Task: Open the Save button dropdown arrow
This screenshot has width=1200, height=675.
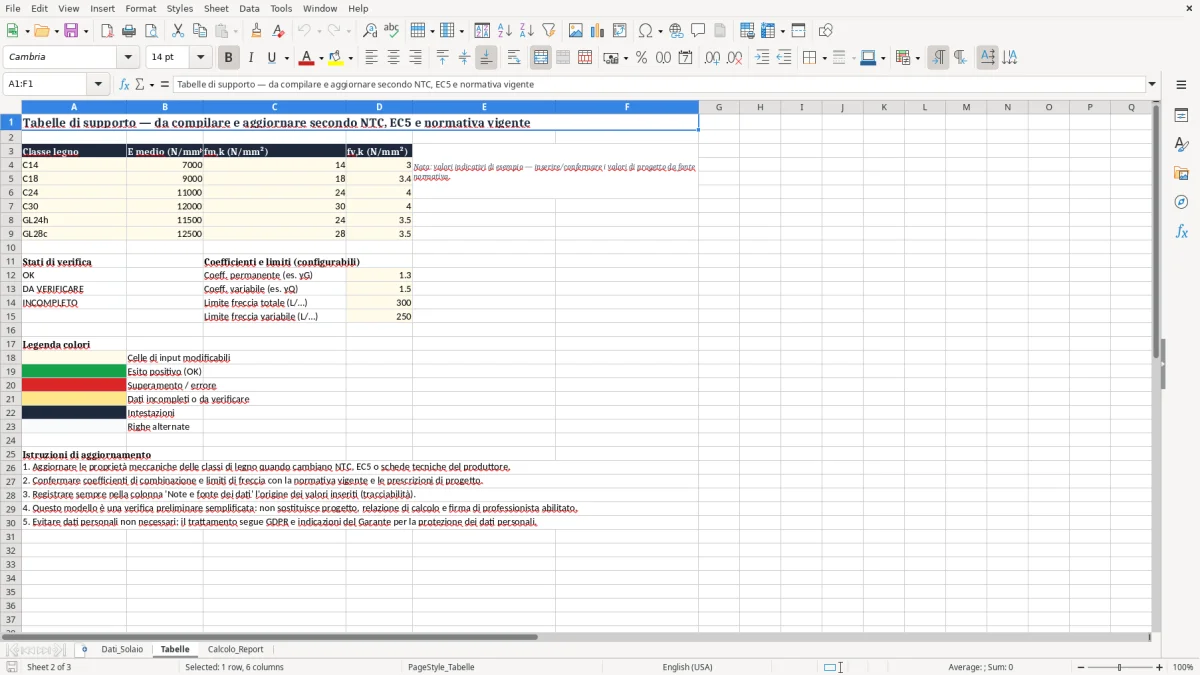Action: coord(86,31)
